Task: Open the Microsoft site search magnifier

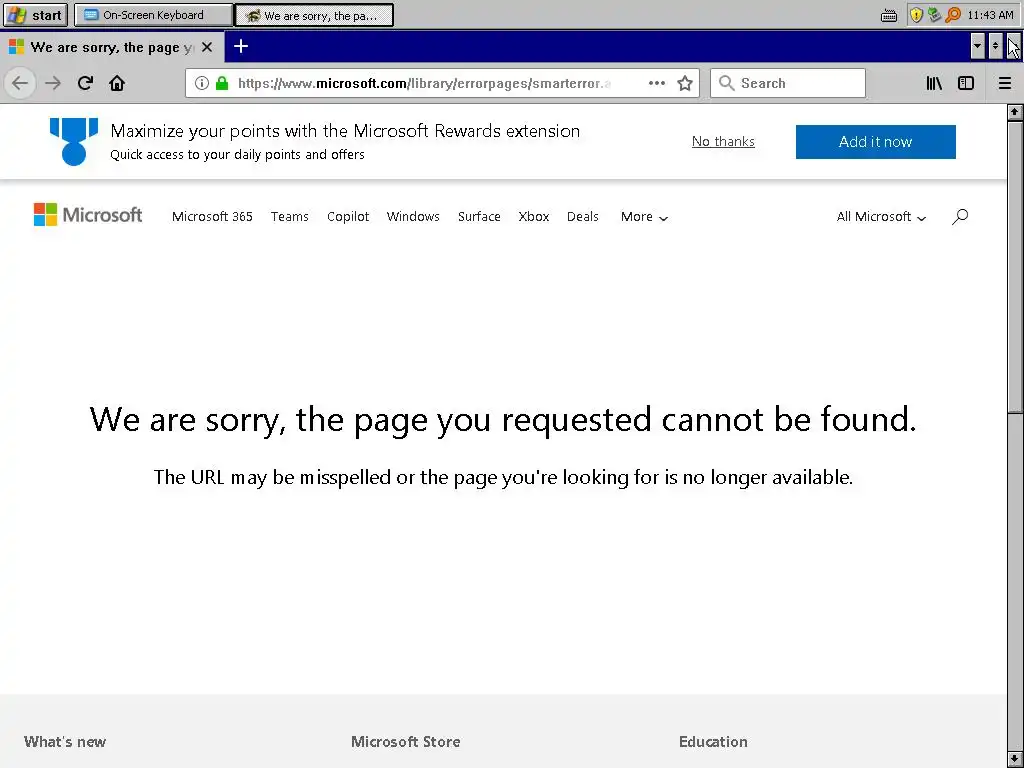Action: pos(960,216)
